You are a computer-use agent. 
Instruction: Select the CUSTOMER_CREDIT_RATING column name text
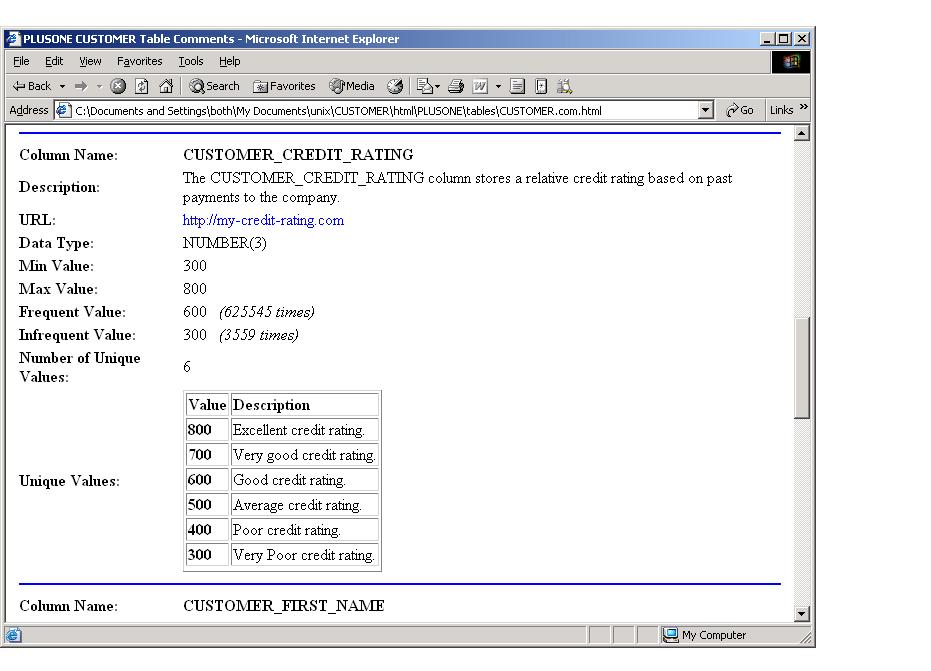pos(298,155)
